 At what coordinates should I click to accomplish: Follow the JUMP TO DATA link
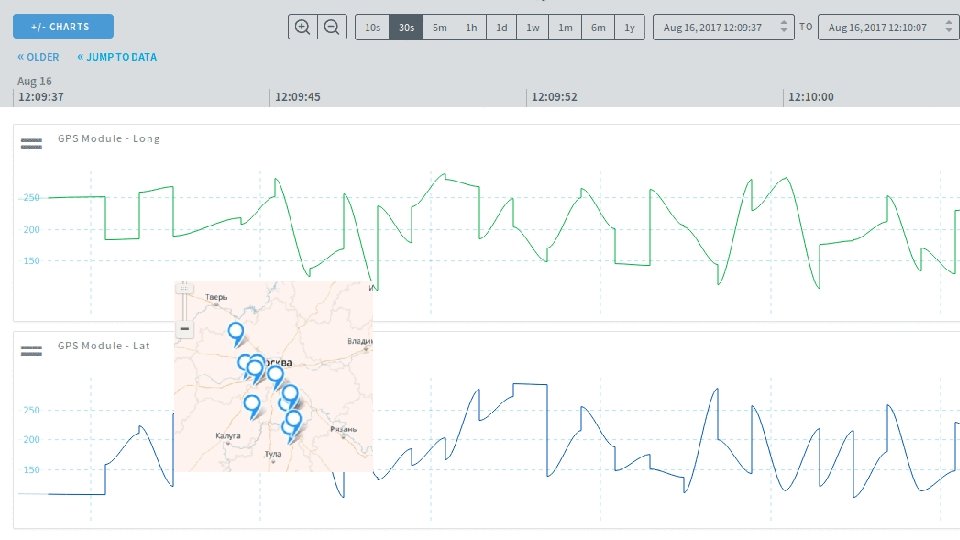[117, 57]
